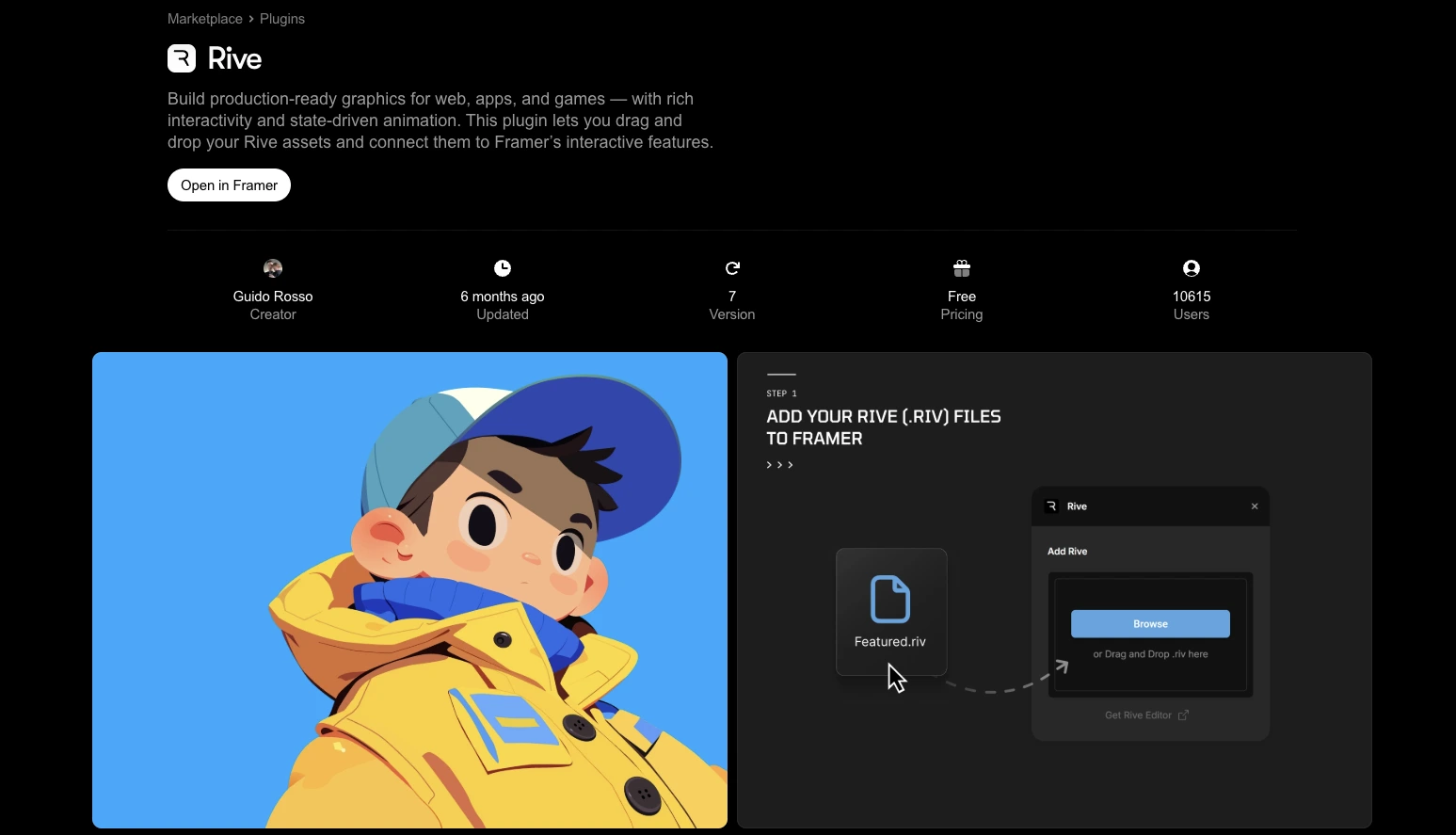Click the breadcrumb chevron after Marketplace

click(x=250, y=19)
